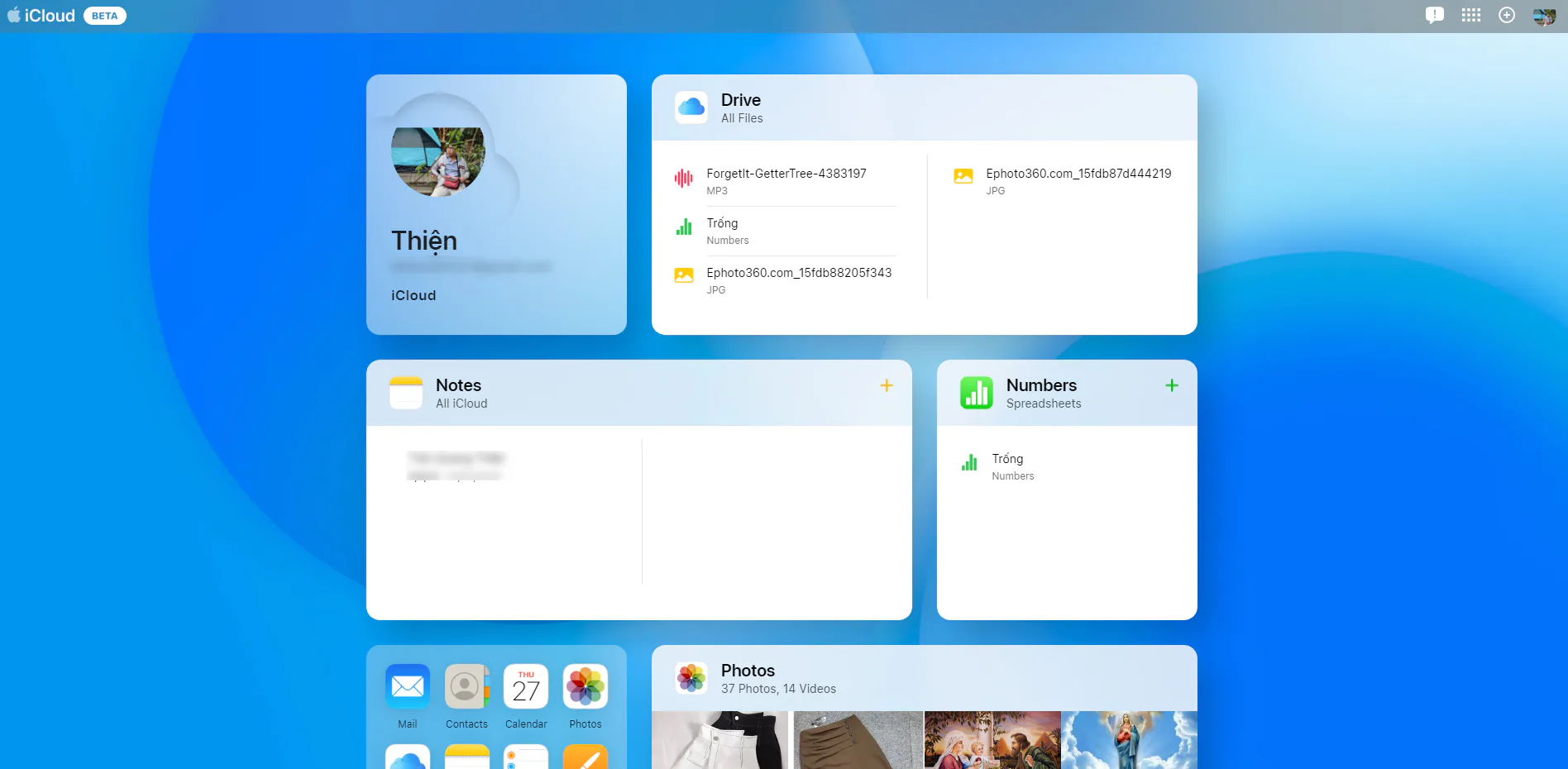Click the MP3 waveform file icon
Viewport: 1568px width, 769px height.
(683, 178)
